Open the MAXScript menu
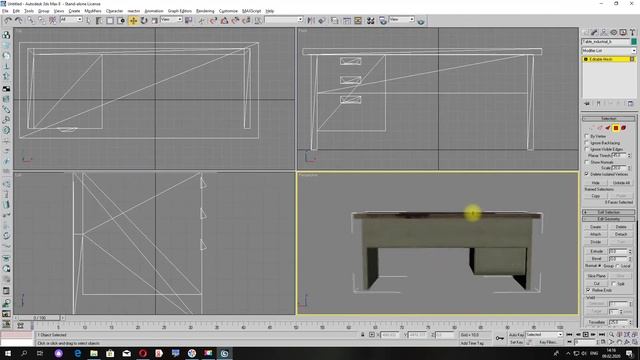This screenshot has height=360, width=640. (x=251, y=11)
